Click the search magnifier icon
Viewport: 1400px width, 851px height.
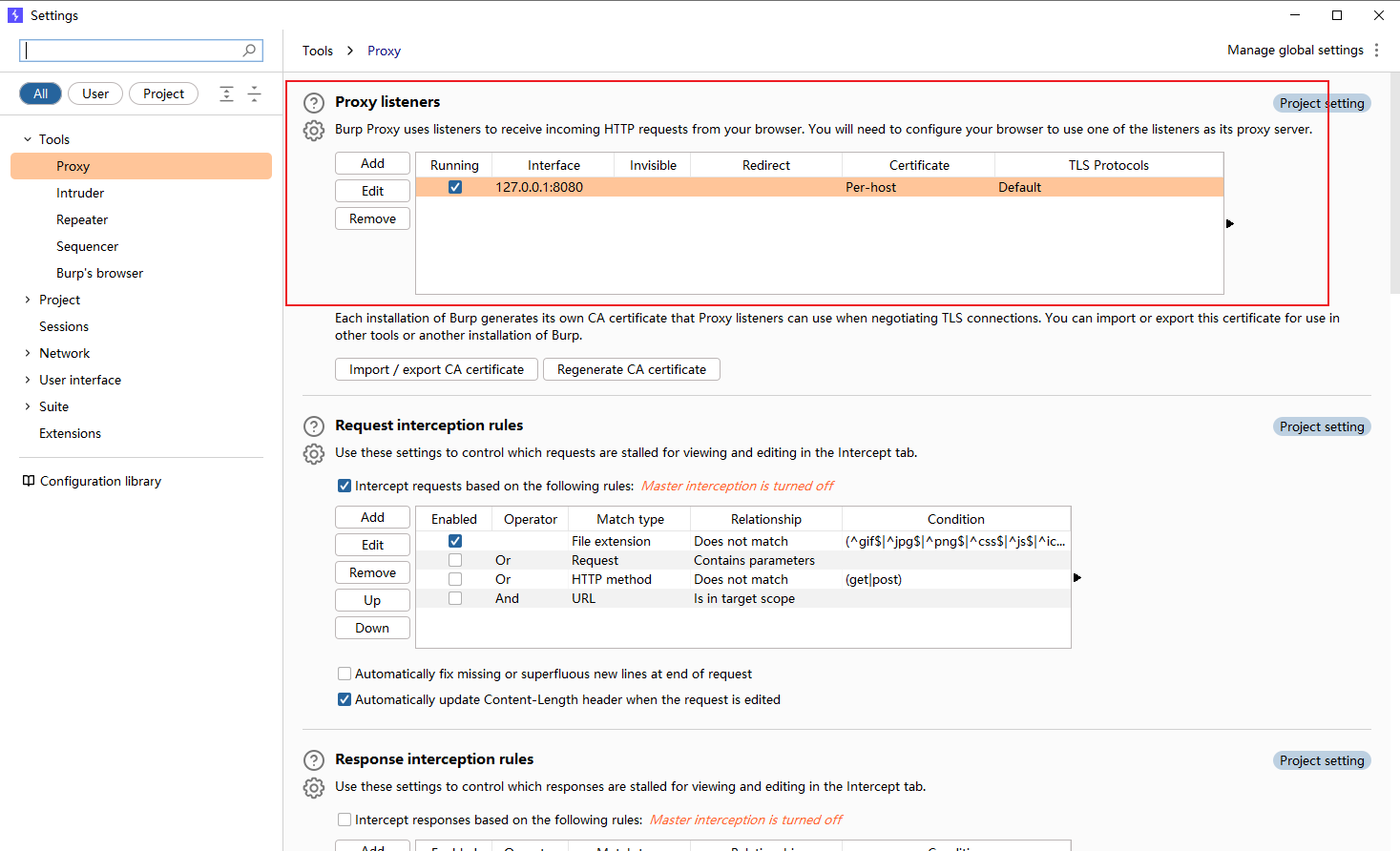(249, 50)
